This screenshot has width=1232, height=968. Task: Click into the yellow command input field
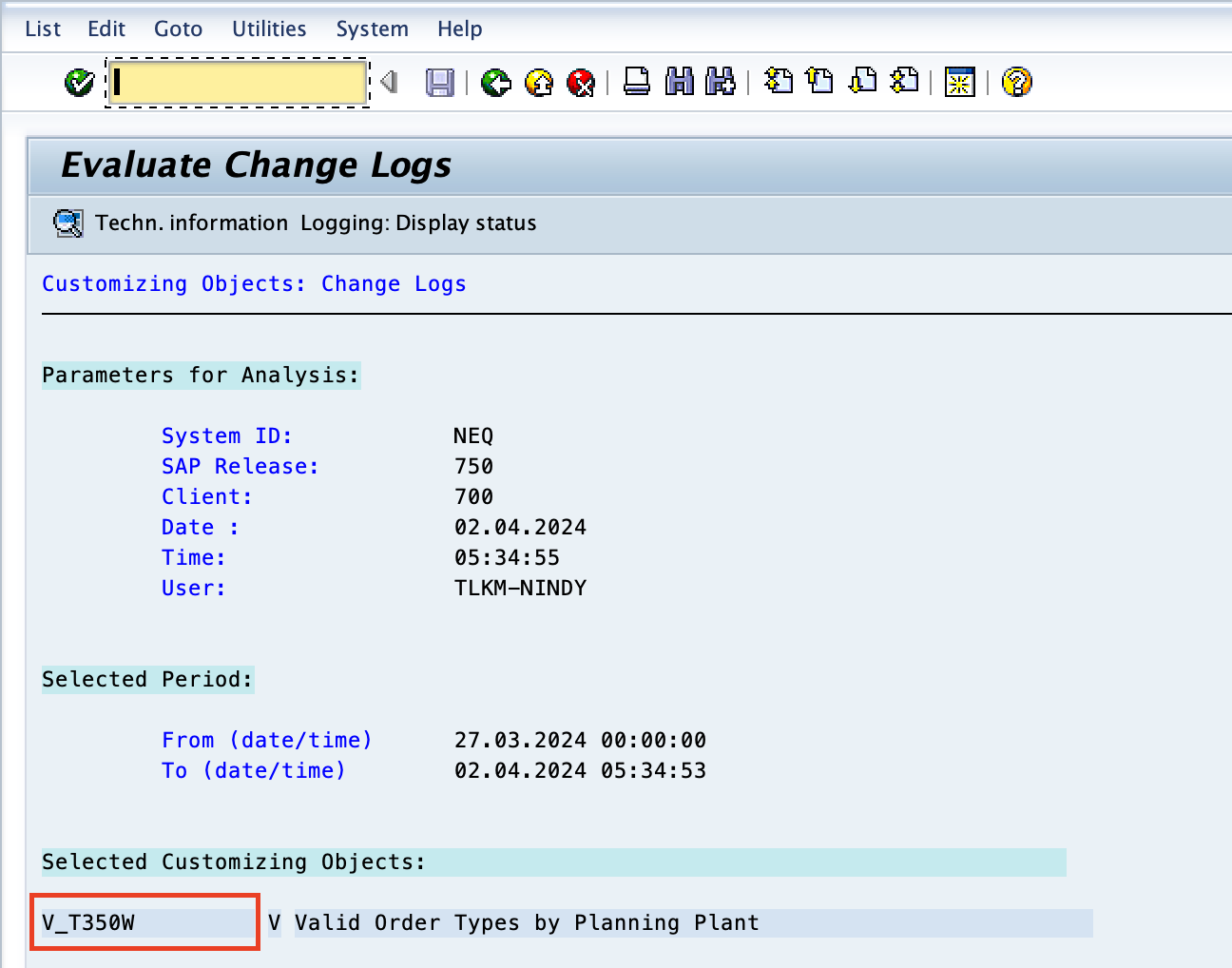tap(238, 83)
